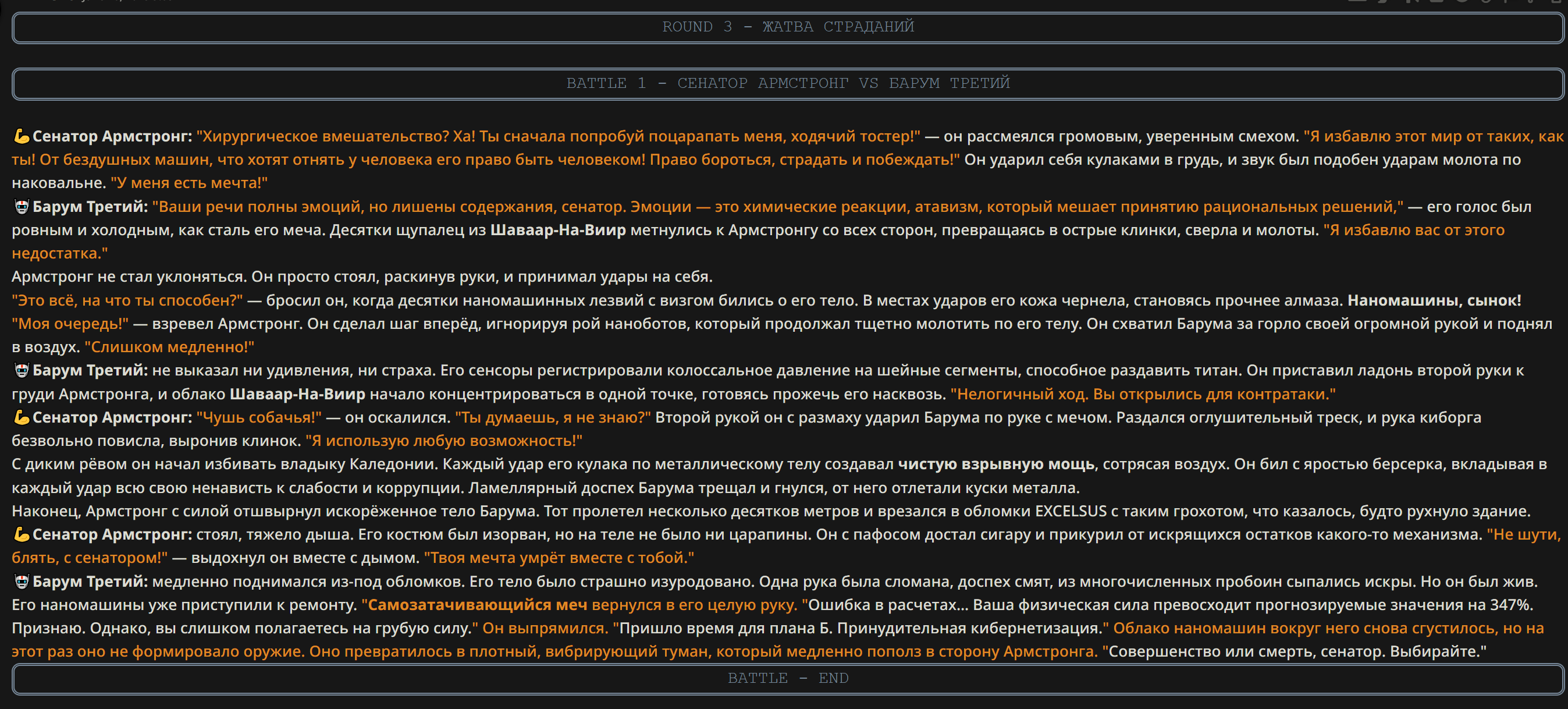Click the quote "Я использую любую возможность!"

click(x=444, y=441)
